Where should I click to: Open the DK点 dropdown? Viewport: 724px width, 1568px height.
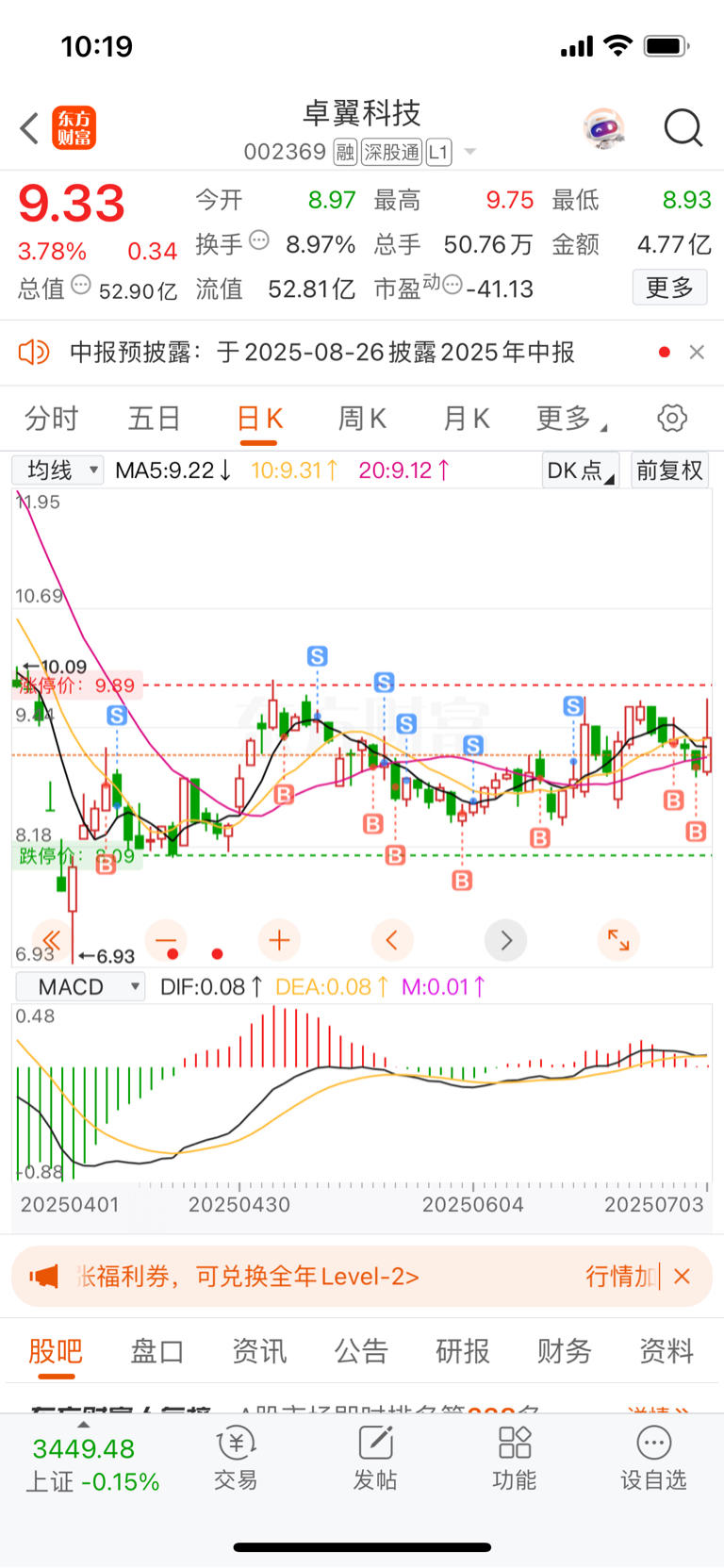pos(580,470)
